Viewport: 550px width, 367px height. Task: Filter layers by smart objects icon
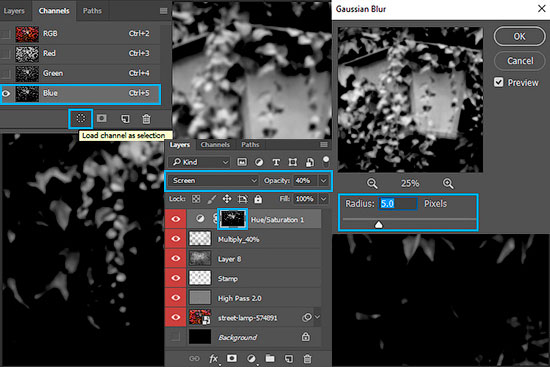coord(309,162)
